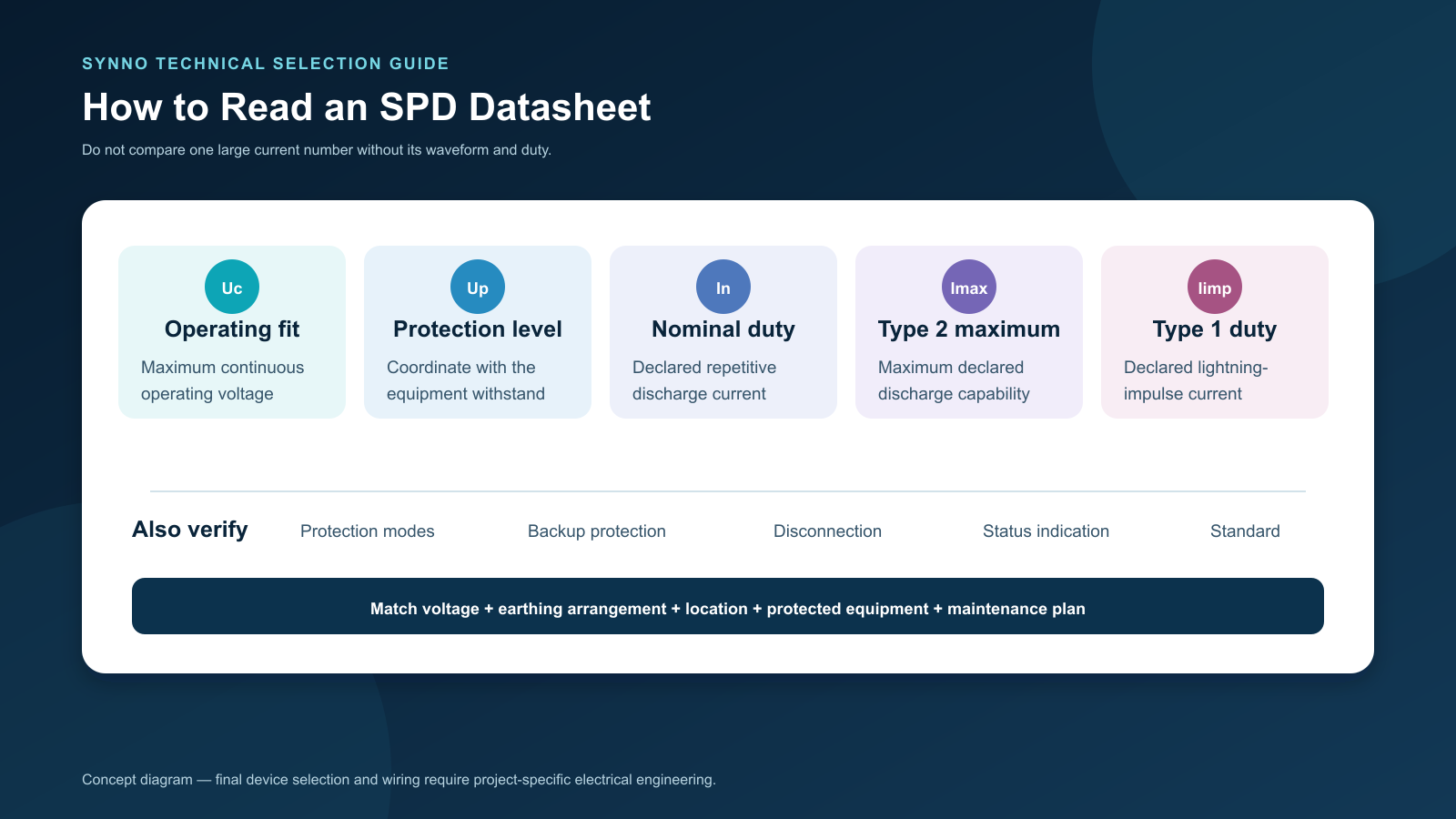Screen dimensions: 1456x819
Task: Select the Standard item
Action: pyautogui.click(x=1245, y=531)
